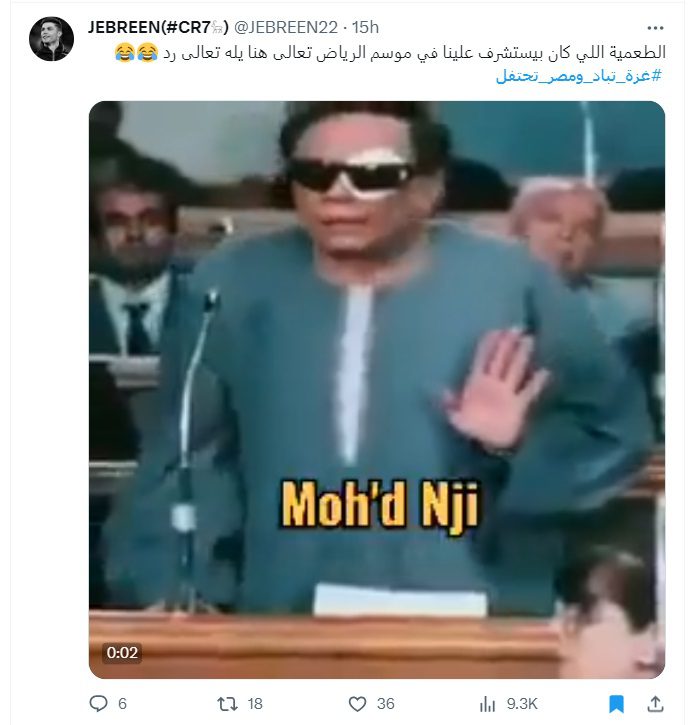This screenshot has width=695, height=725.
Task: Click the reply speech bubble icon
Action: tap(98, 704)
